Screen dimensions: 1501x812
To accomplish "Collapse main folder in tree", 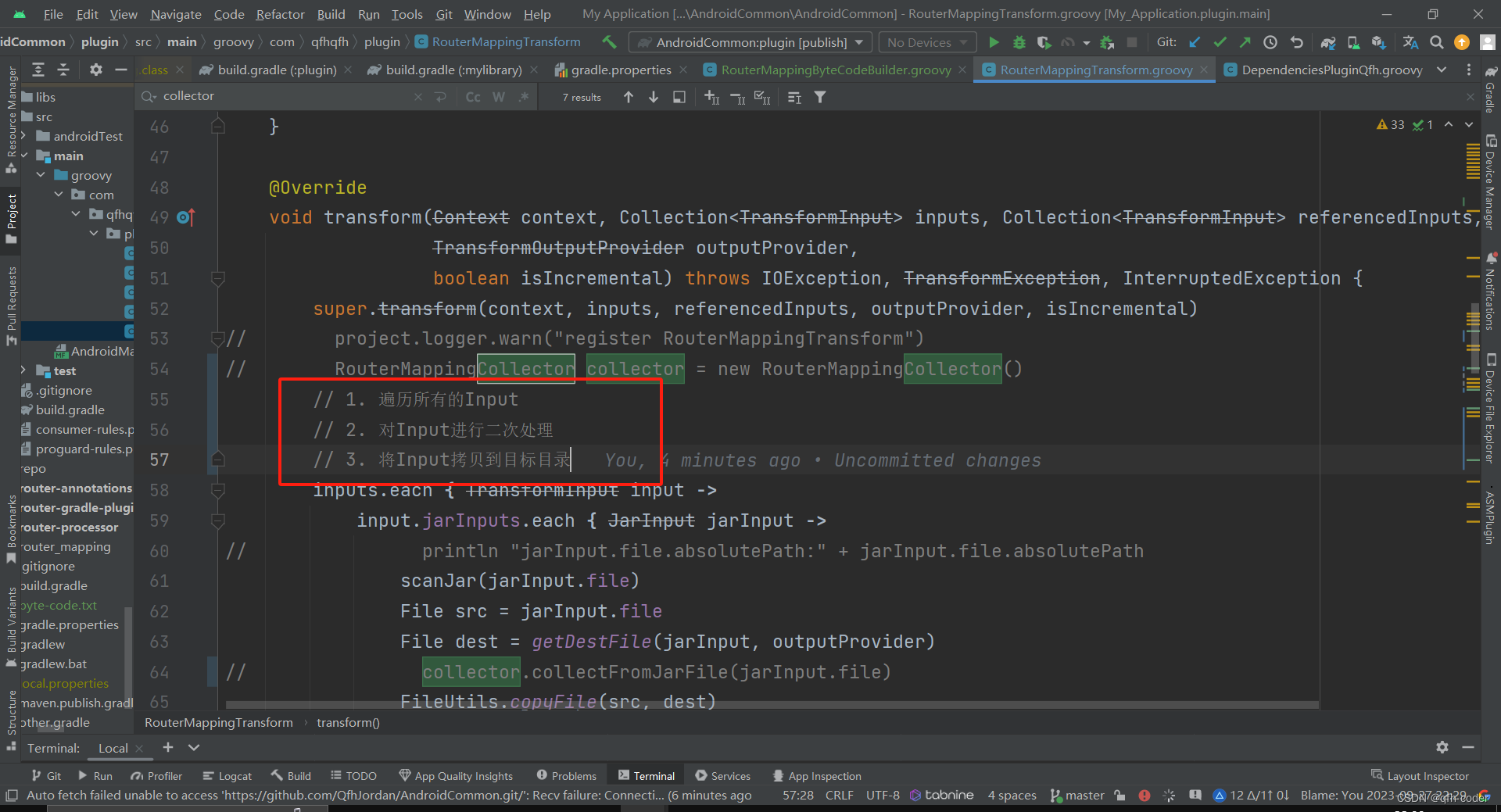I will click(24, 156).
